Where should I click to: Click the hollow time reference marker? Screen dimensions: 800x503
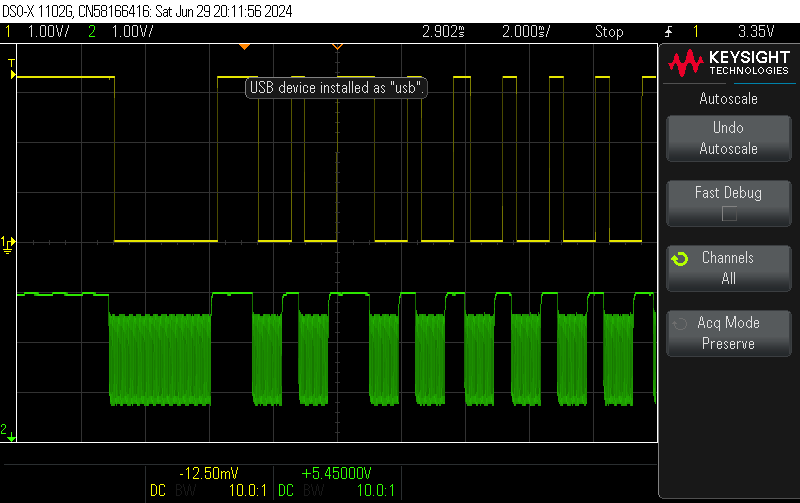click(x=337, y=46)
